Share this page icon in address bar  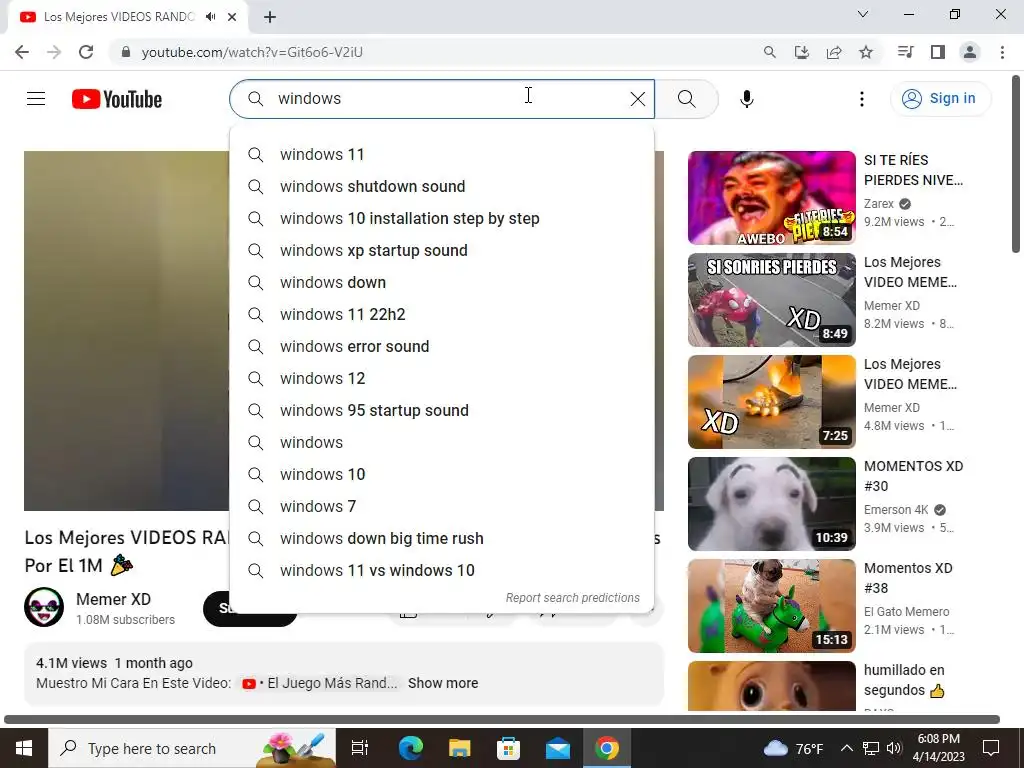coord(834,52)
